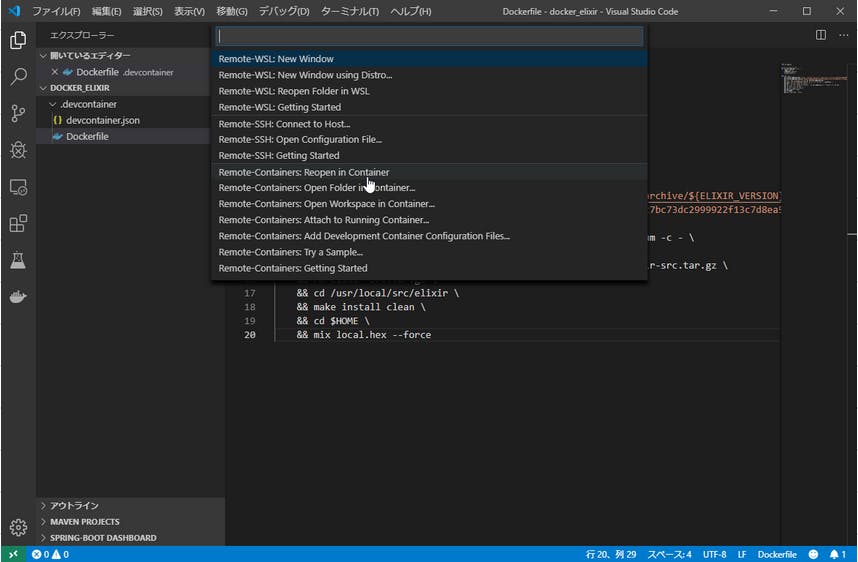
Task: Open the 移動(G) menu
Action: (x=231, y=11)
